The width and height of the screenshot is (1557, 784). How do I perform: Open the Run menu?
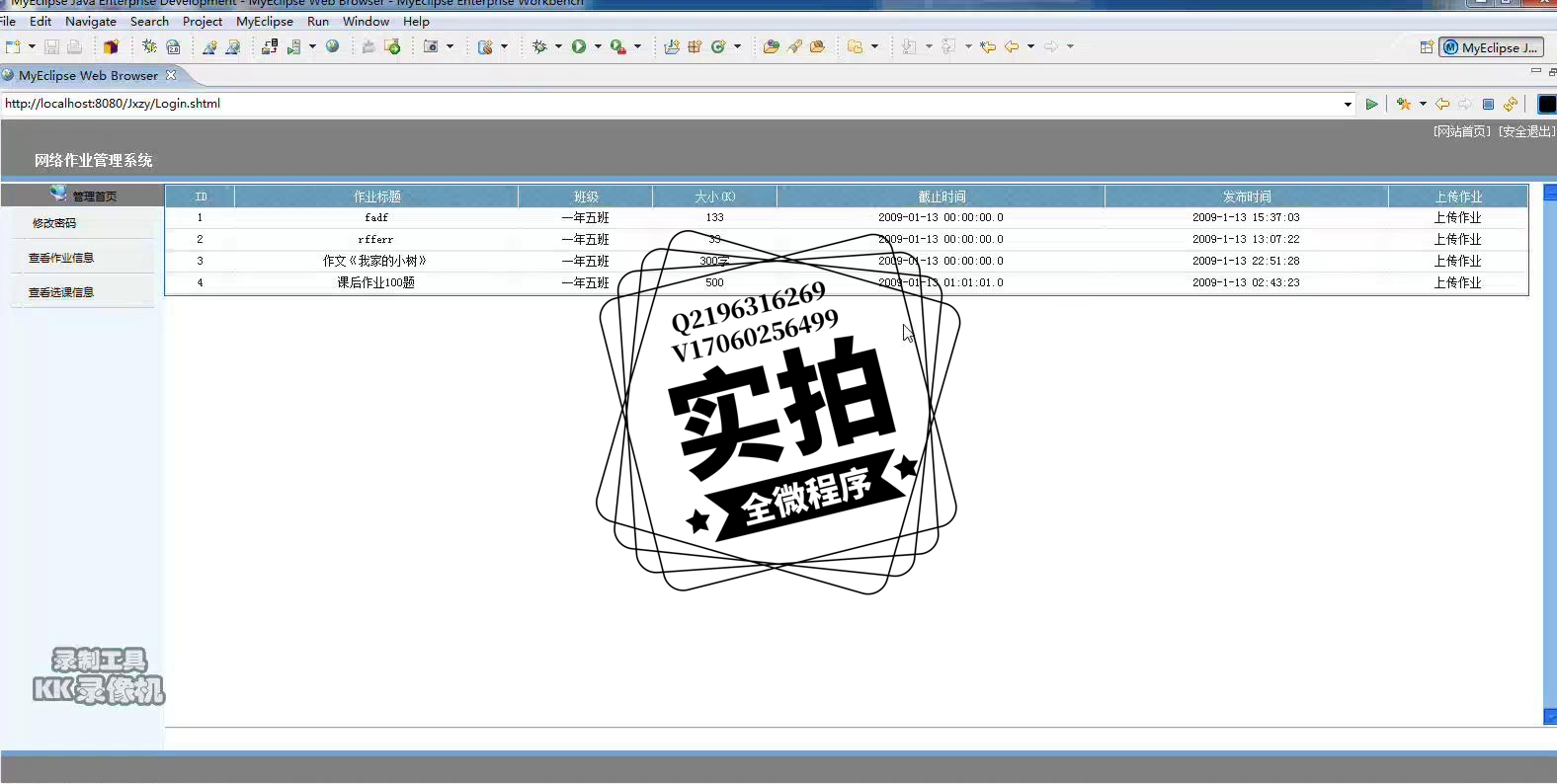(x=318, y=21)
